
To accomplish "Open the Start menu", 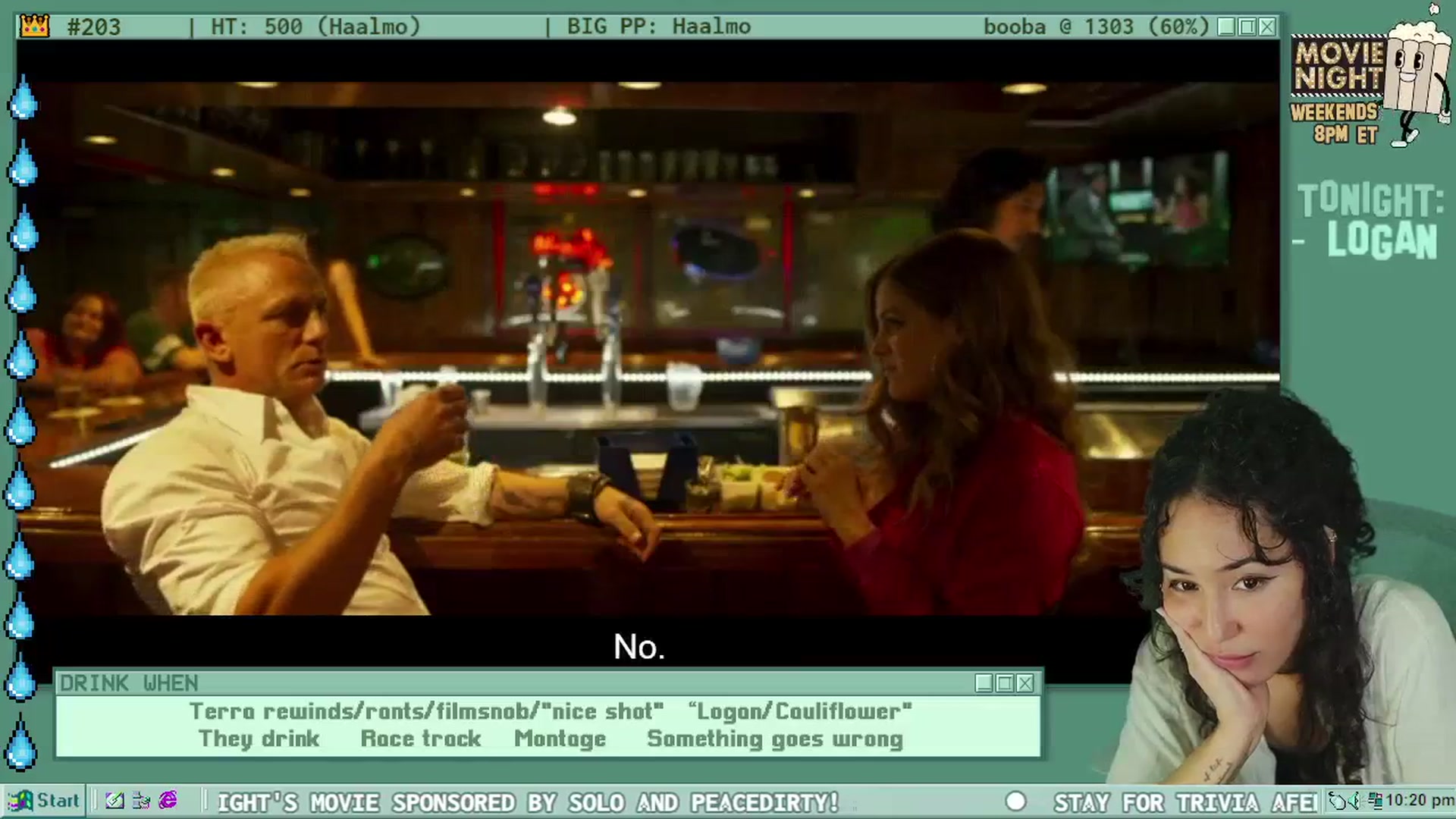I will pos(44,801).
